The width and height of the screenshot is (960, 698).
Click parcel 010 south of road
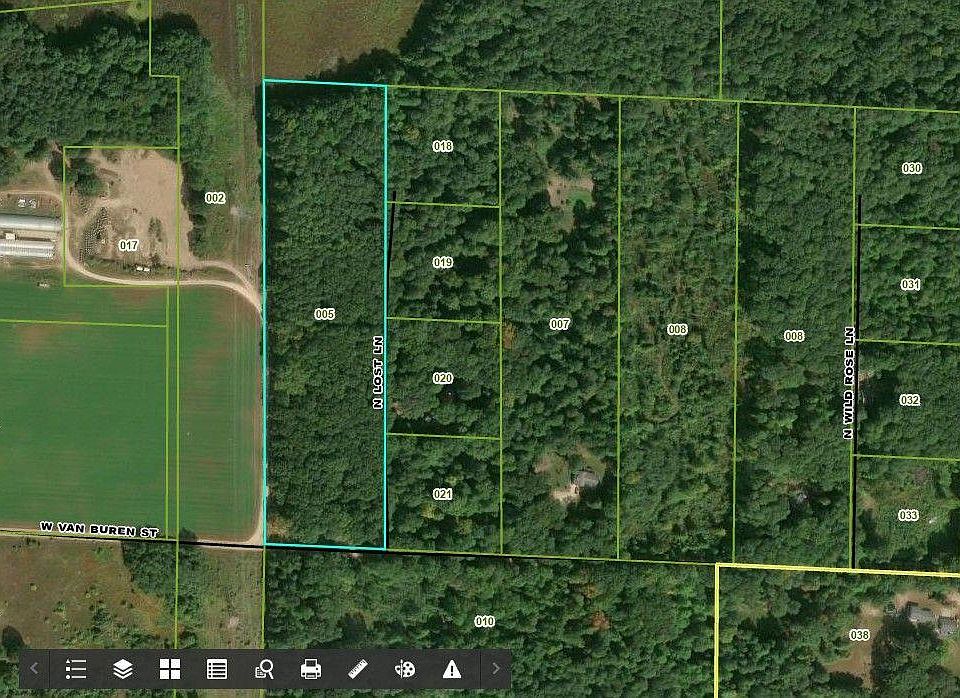pos(484,622)
